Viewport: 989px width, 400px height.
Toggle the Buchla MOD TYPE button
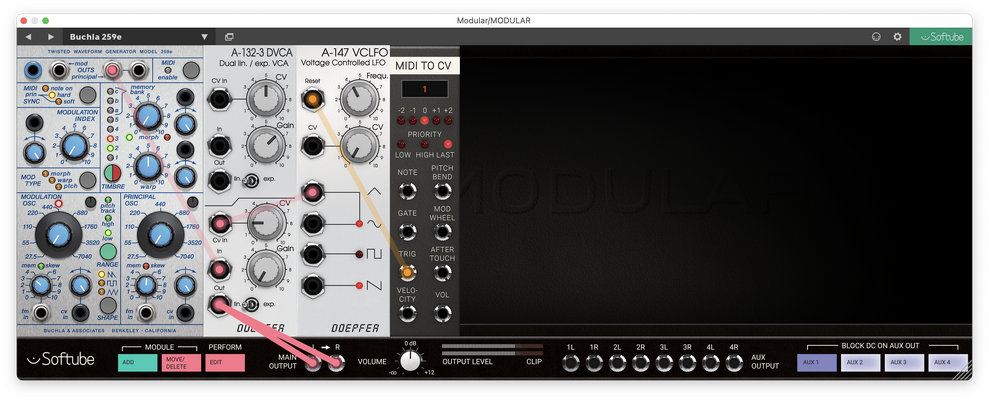[88, 180]
